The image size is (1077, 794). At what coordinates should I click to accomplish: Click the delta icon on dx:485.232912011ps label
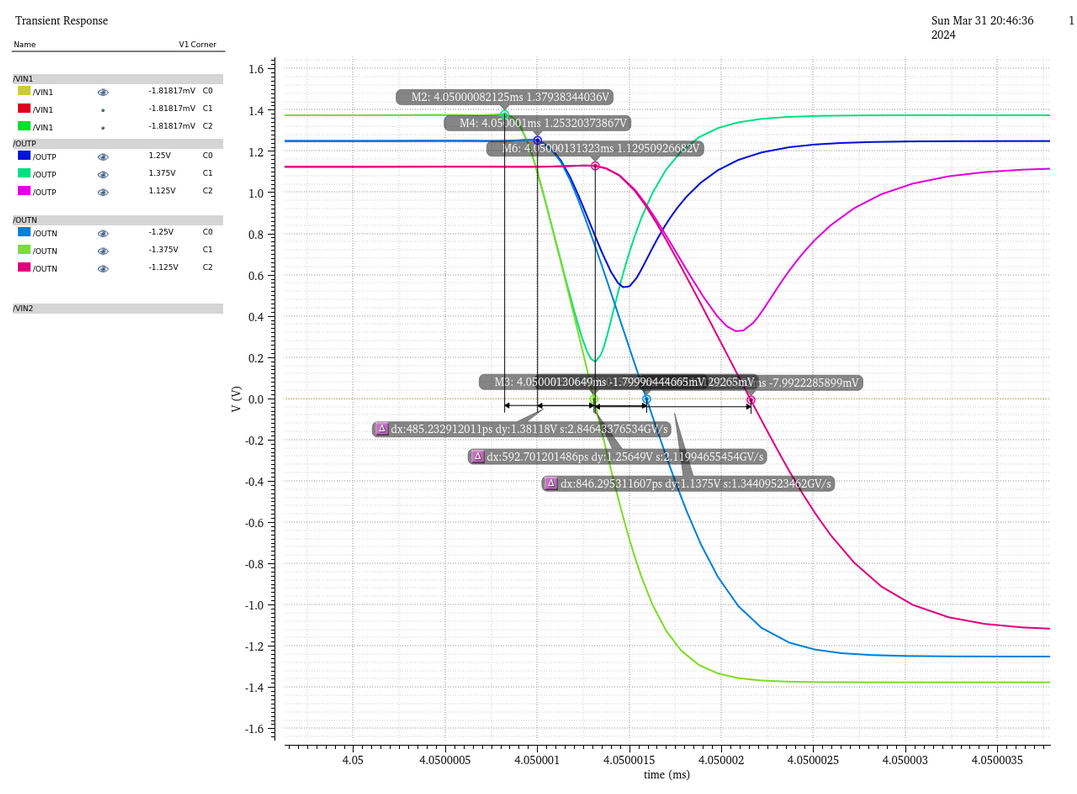click(381, 429)
